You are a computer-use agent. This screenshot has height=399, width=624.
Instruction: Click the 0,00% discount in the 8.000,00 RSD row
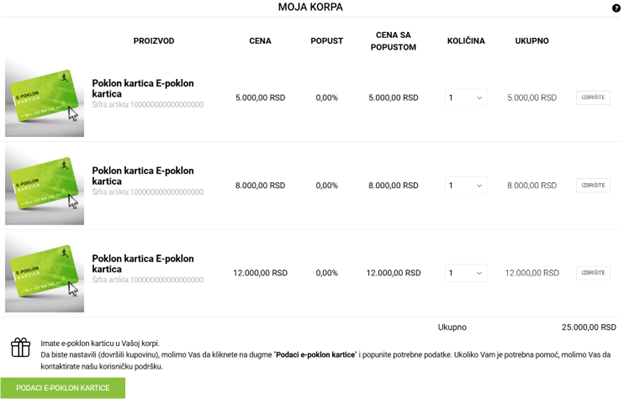coord(327,185)
